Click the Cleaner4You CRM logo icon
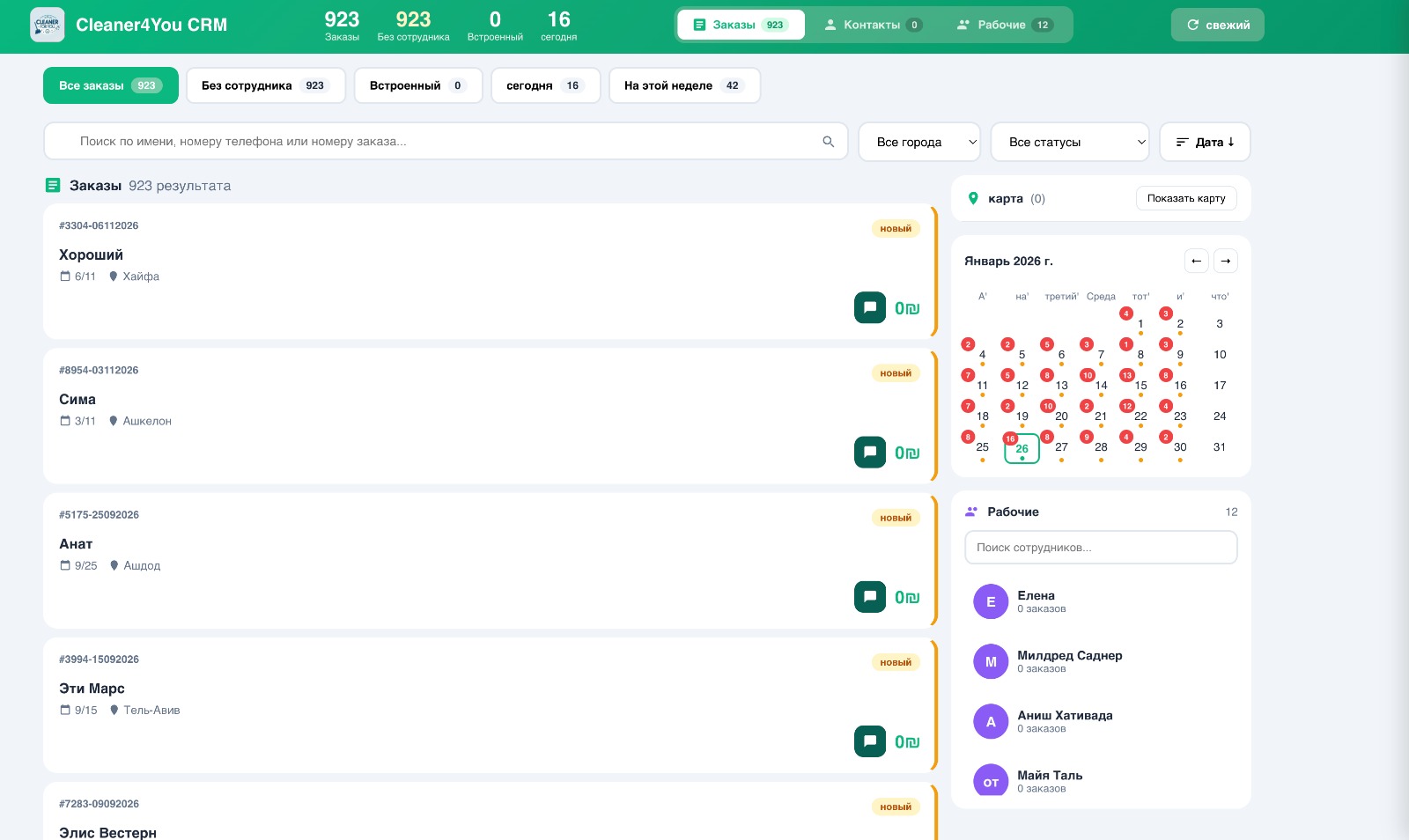Viewport: 1409px width, 840px height. coord(48,25)
